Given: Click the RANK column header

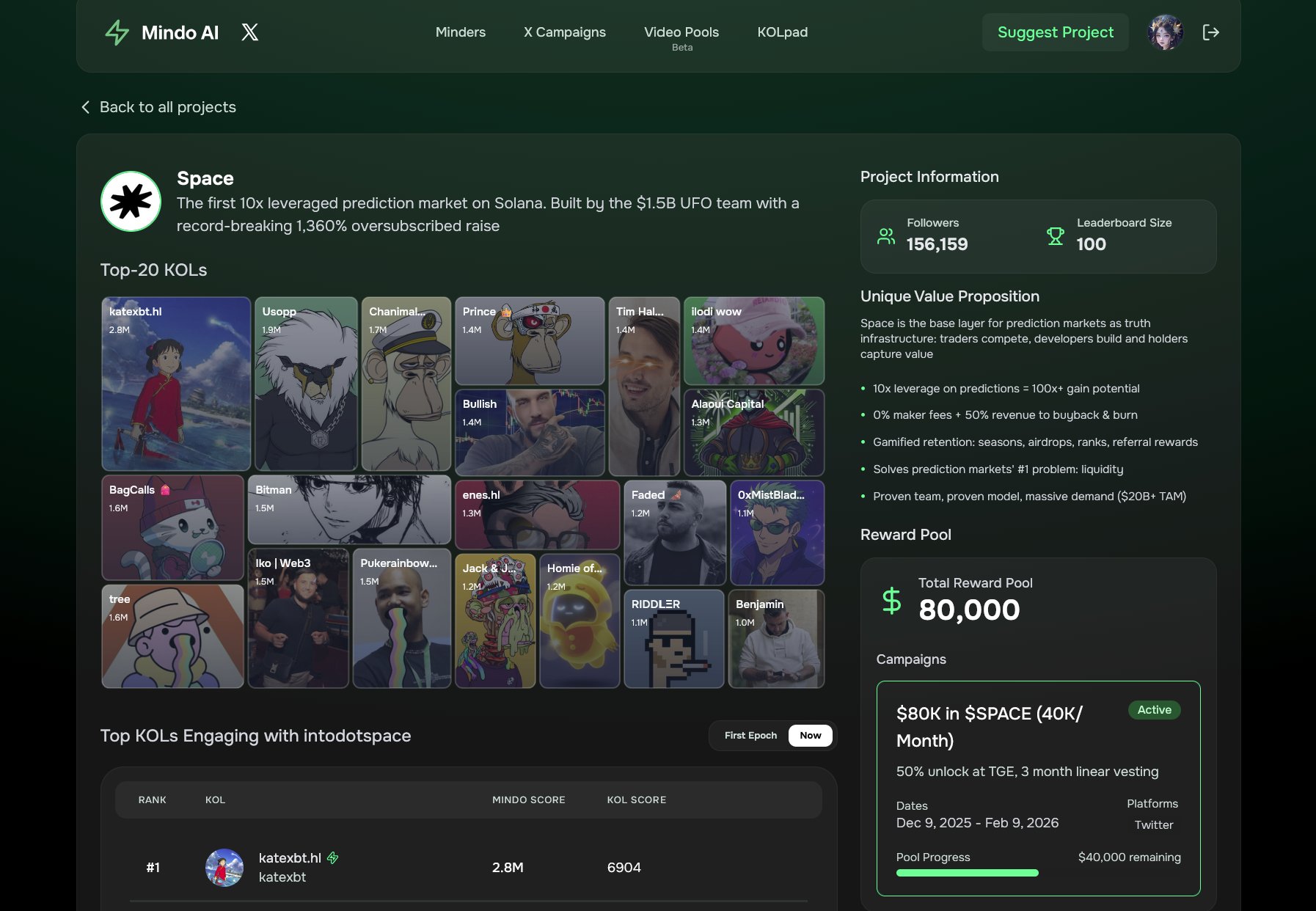Looking at the screenshot, I should pyautogui.click(x=153, y=800).
